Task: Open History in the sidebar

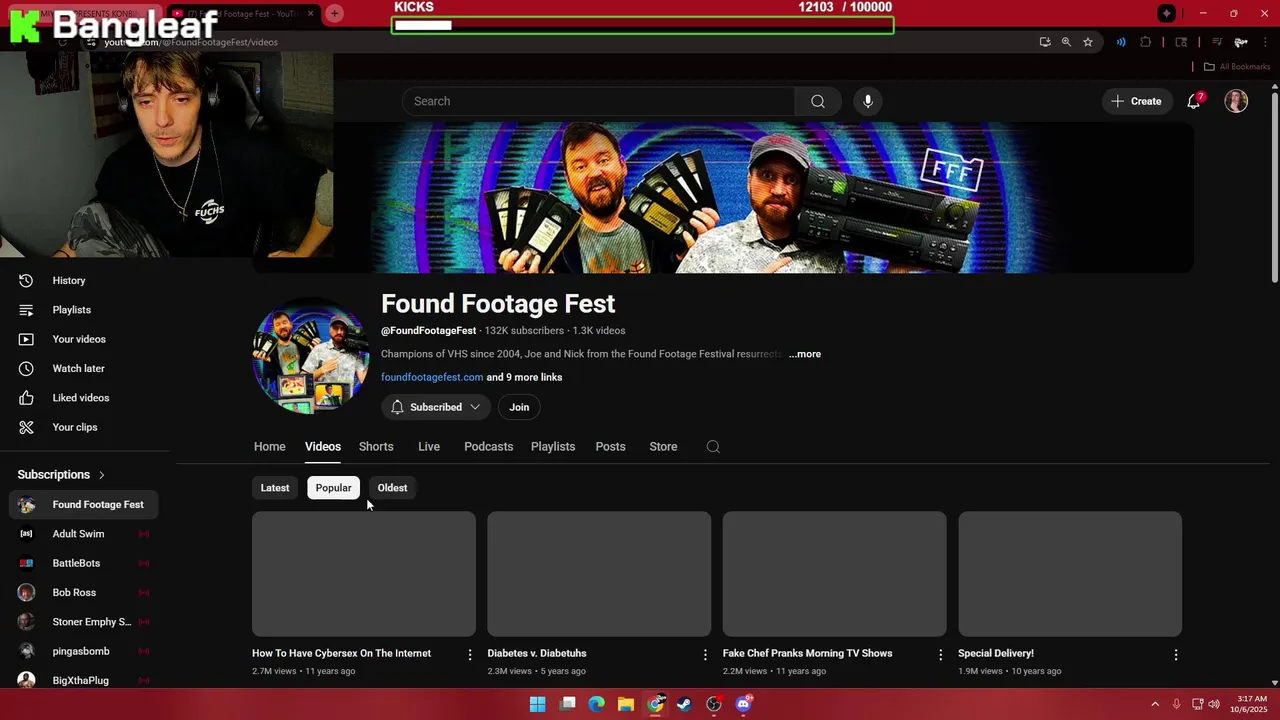Action: [x=84, y=281]
